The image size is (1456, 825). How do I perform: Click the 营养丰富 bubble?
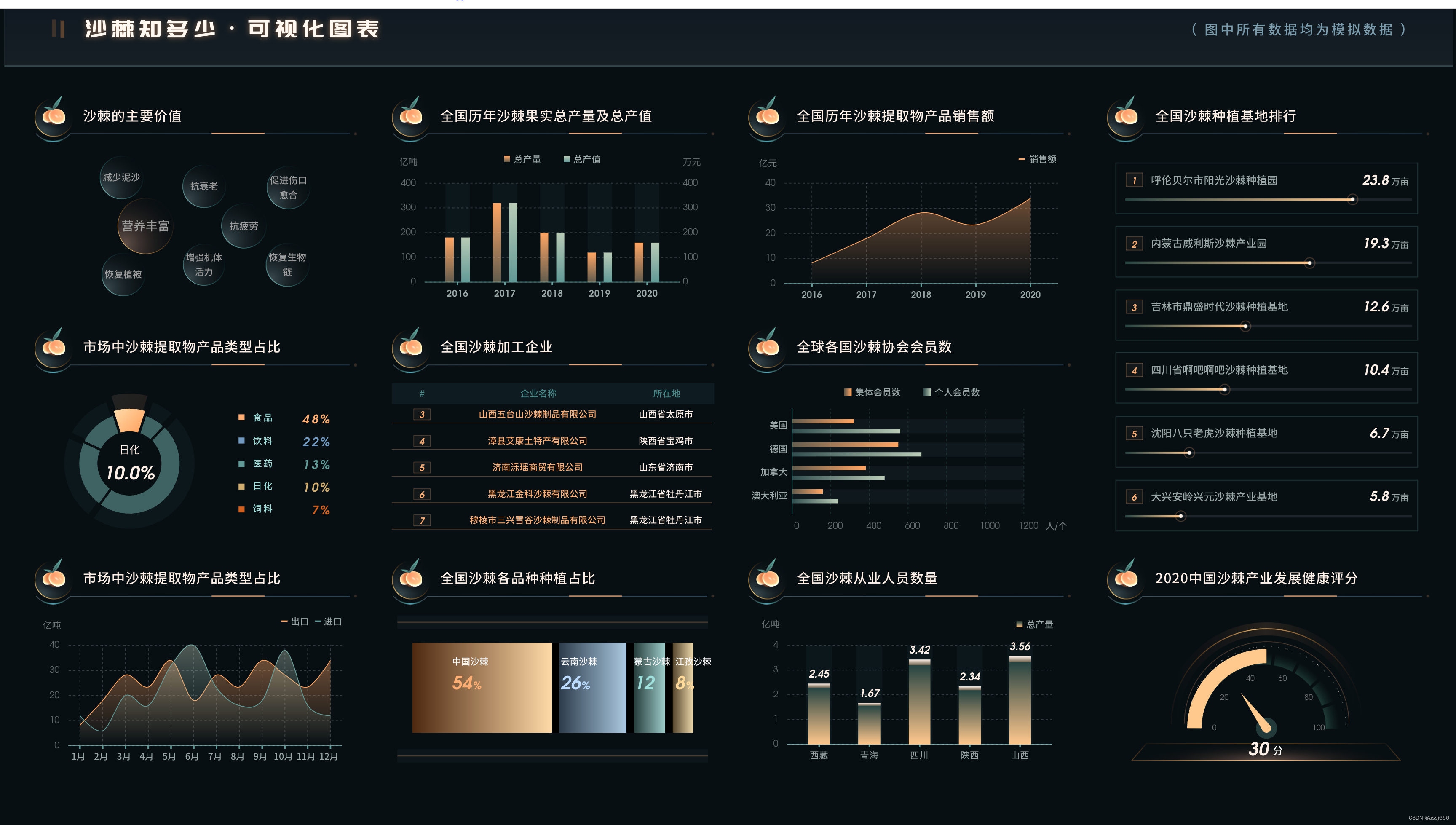pyautogui.click(x=145, y=226)
